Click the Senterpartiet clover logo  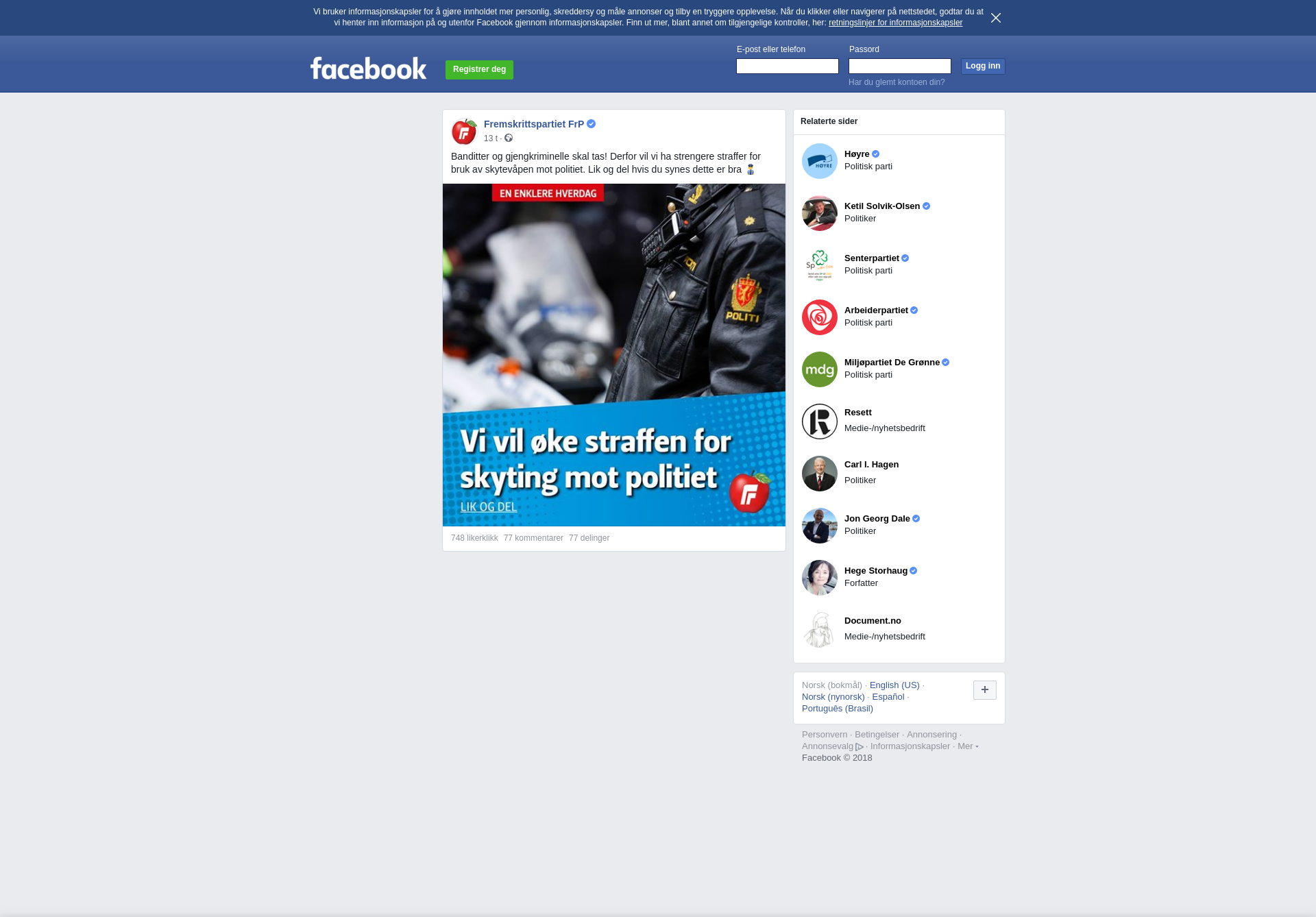820,265
